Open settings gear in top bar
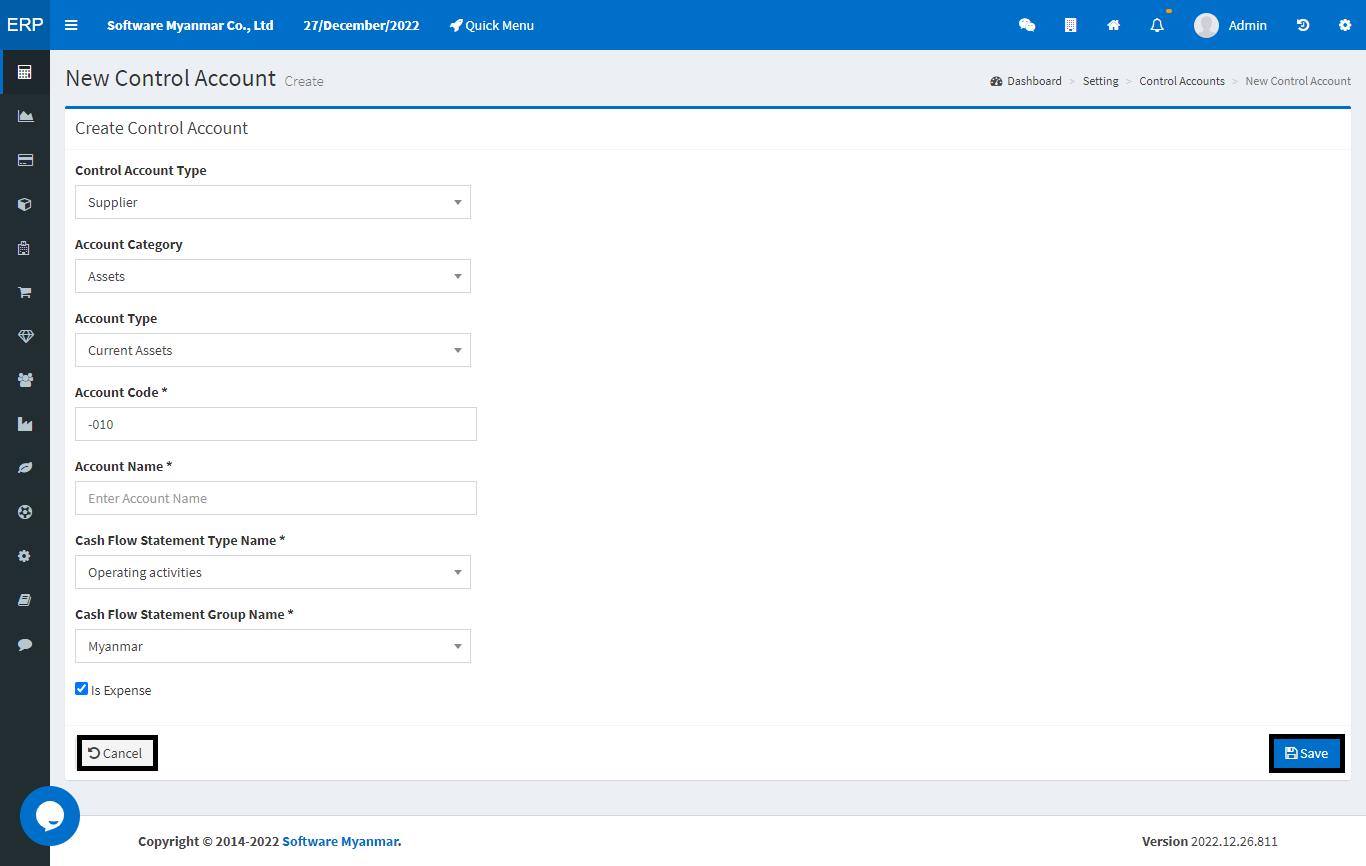The height and width of the screenshot is (866, 1366). pos(1345,25)
